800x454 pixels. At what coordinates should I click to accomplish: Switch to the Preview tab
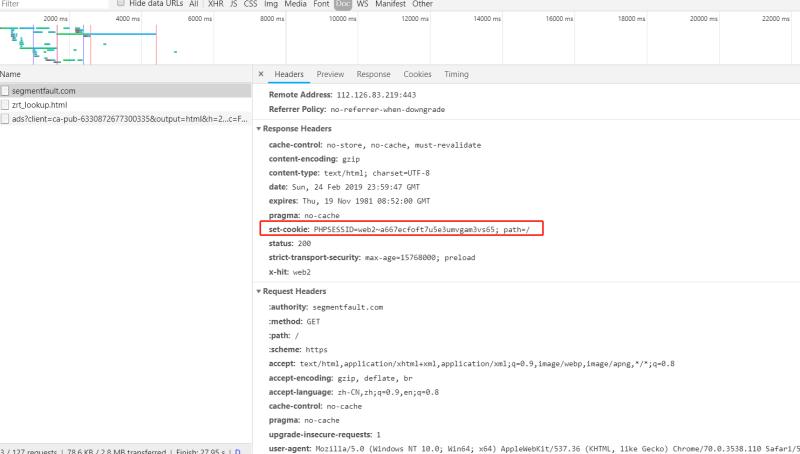tap(330, 74)
